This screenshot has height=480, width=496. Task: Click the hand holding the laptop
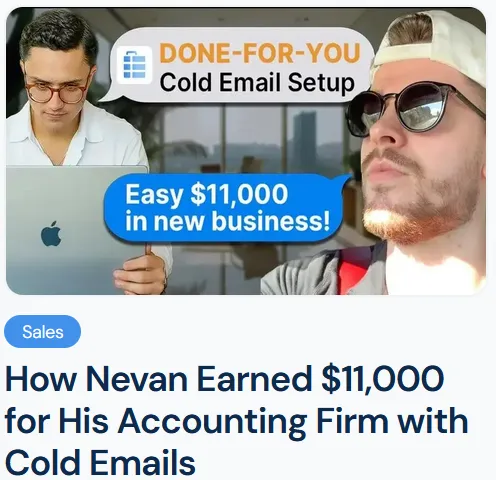point(141,272)
